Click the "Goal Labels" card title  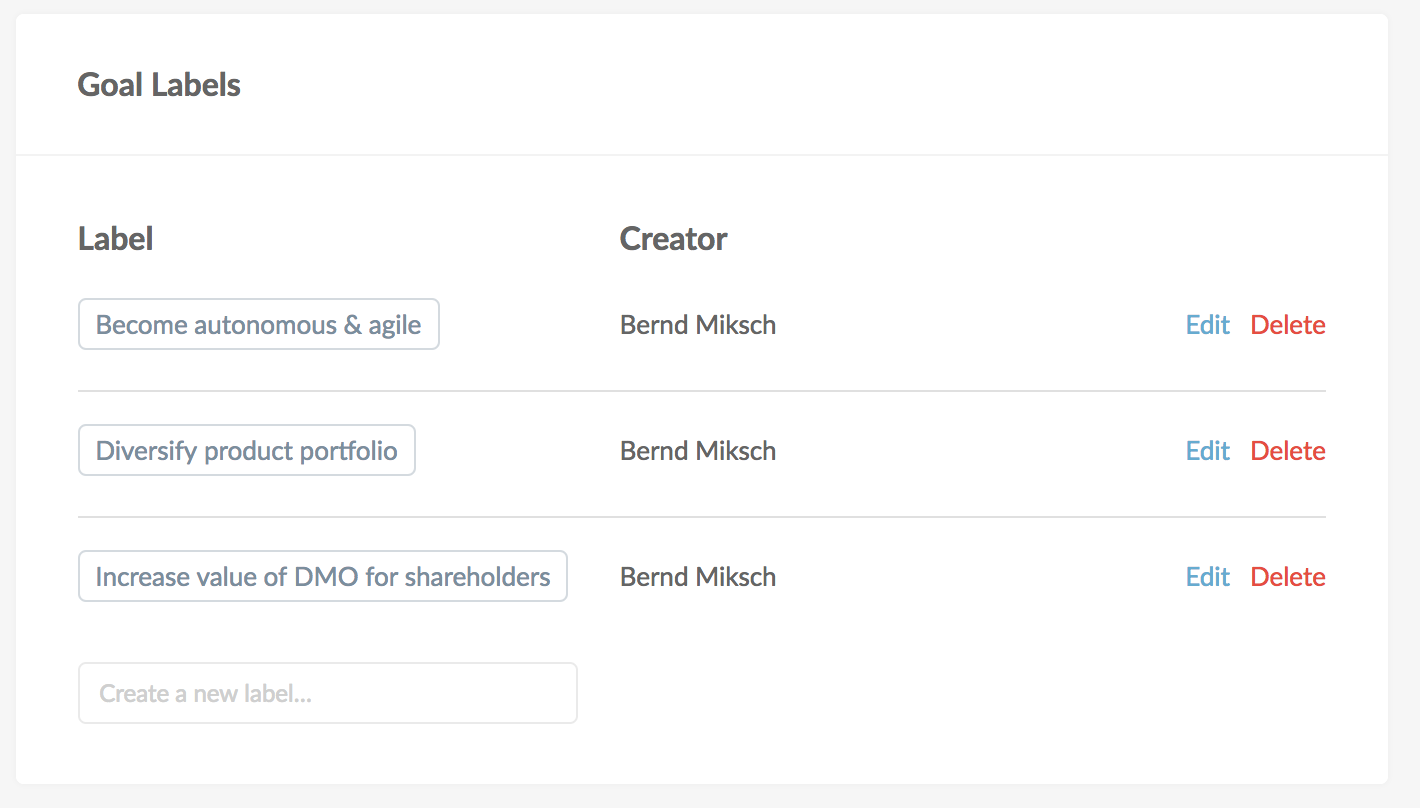(x=159, y=85)
